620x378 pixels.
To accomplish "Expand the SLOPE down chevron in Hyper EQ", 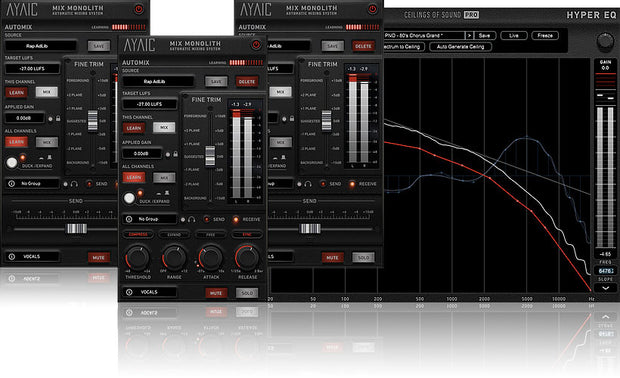I will [605, 288].
